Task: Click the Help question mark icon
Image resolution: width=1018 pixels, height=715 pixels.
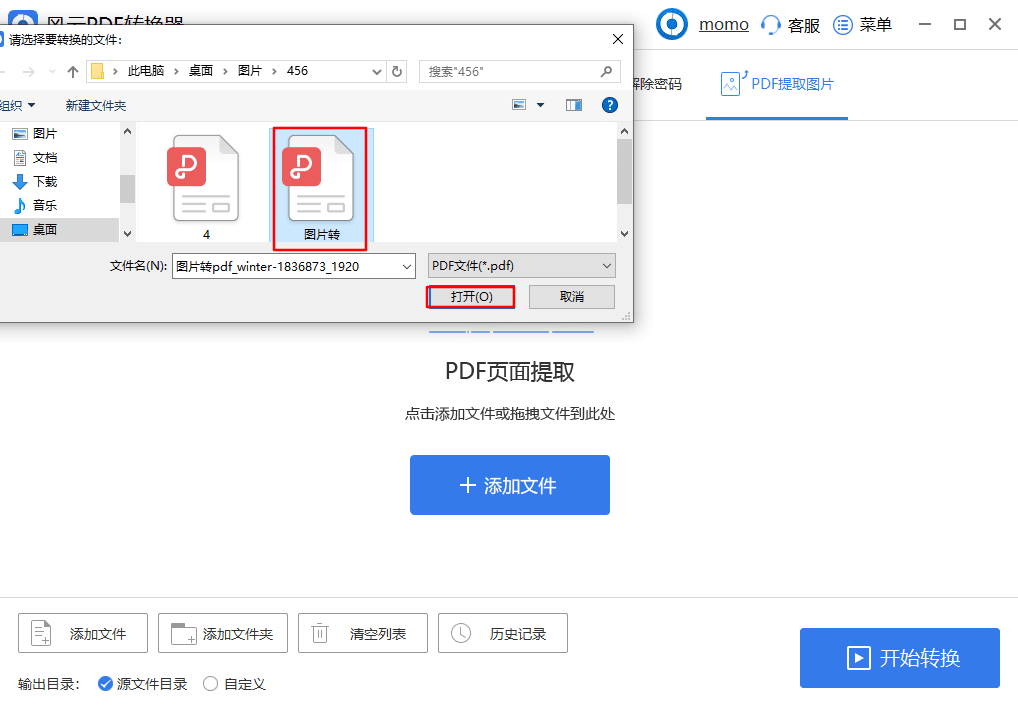Action: pos(609,104)
